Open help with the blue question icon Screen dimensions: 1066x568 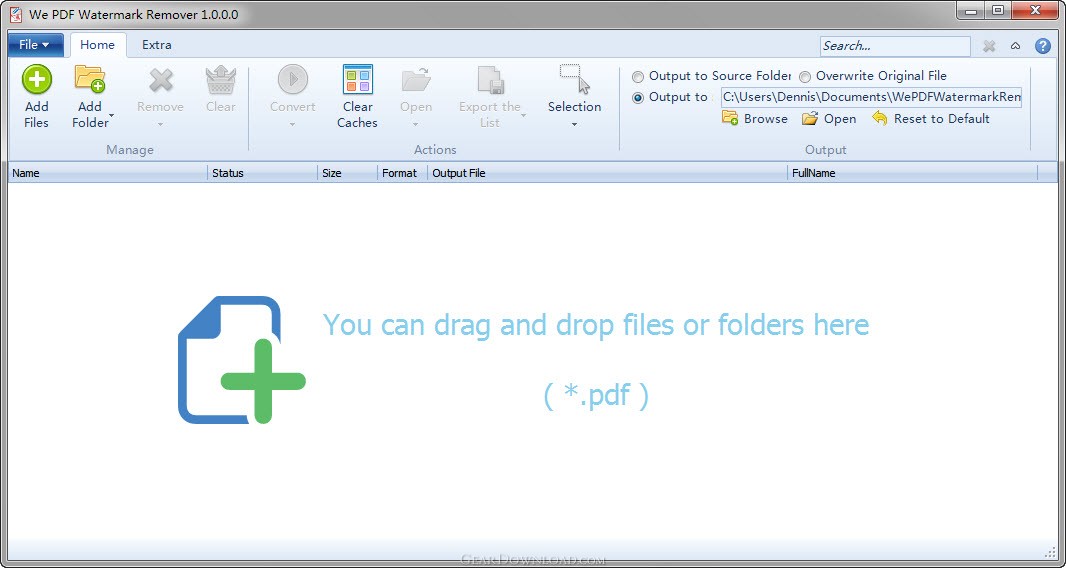(x=1043, y=46)
